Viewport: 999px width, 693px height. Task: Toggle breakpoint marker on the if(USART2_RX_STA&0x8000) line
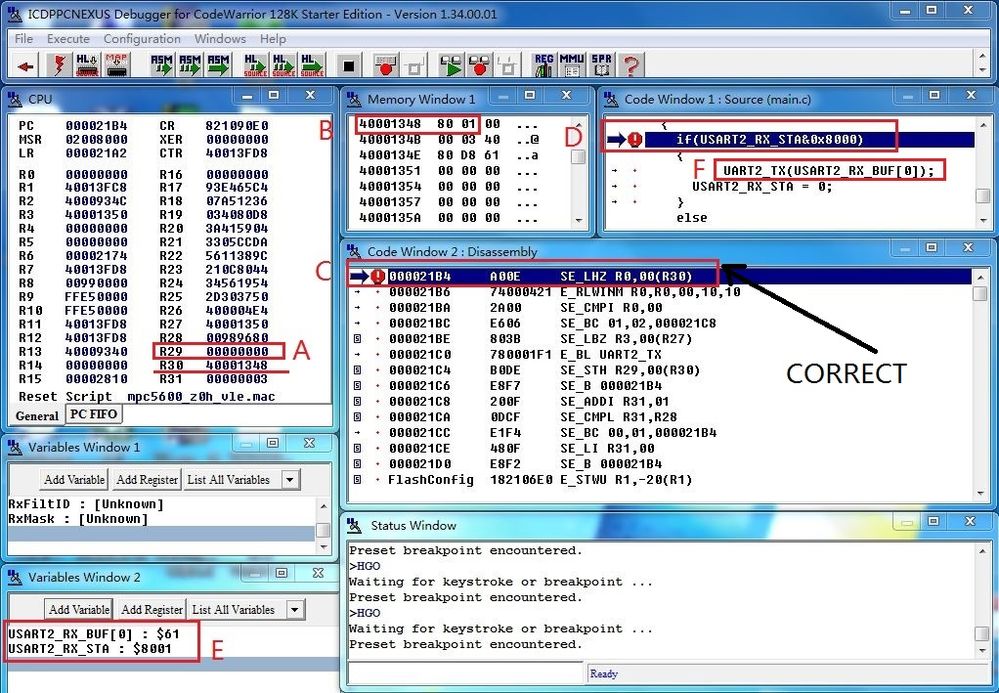coord(635,139)
